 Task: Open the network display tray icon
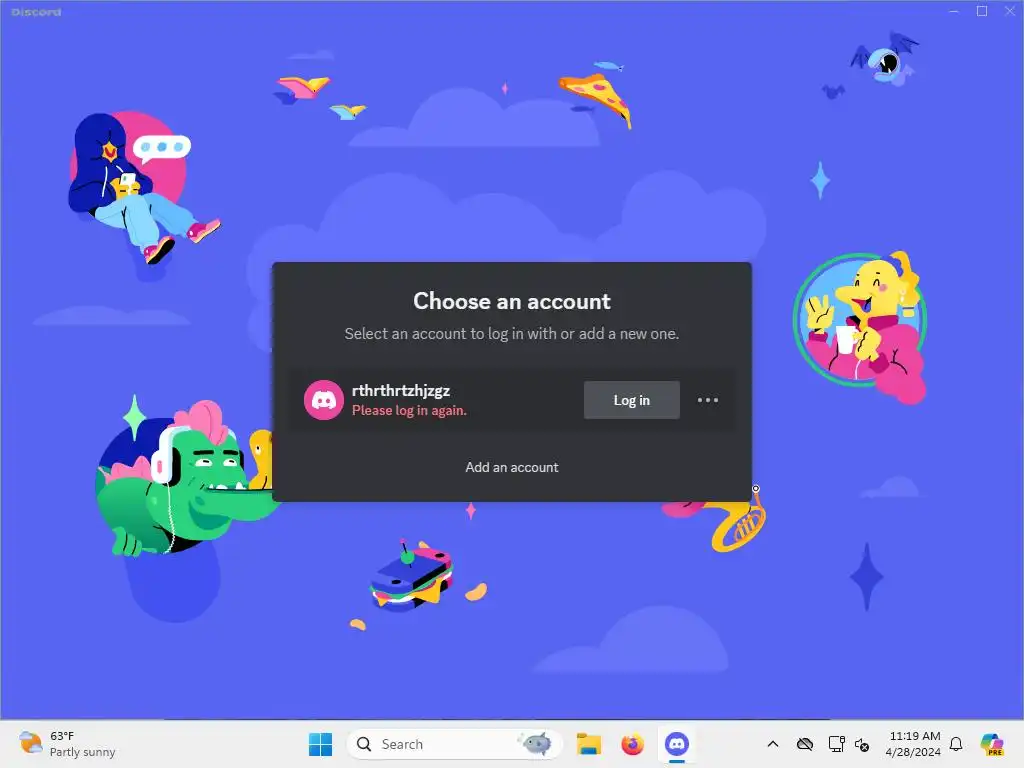click(x=837, y=744)
